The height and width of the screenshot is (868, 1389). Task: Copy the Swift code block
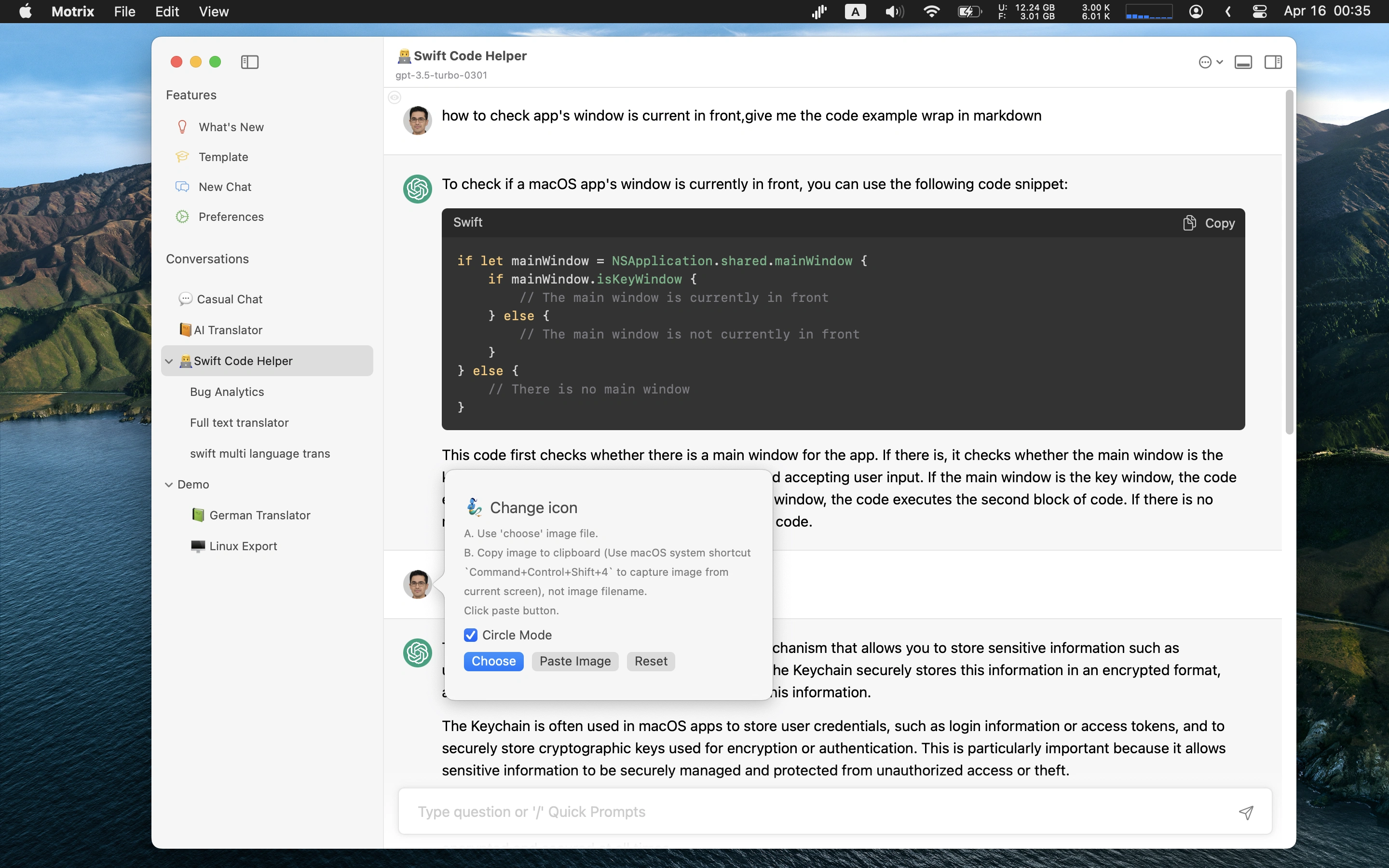(x=1209, y=223)
